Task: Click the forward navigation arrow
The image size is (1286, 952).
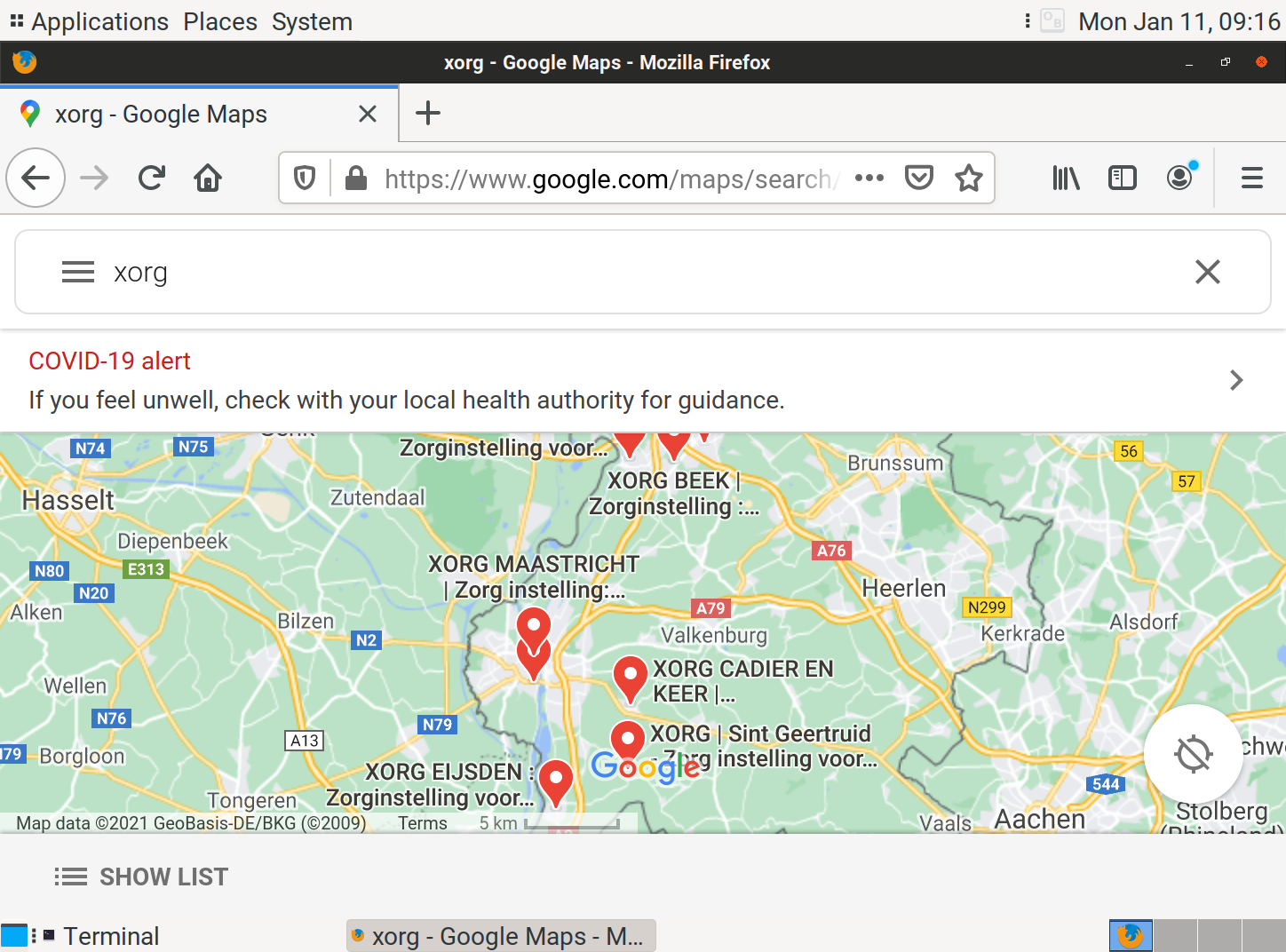Action: point(94,178)
